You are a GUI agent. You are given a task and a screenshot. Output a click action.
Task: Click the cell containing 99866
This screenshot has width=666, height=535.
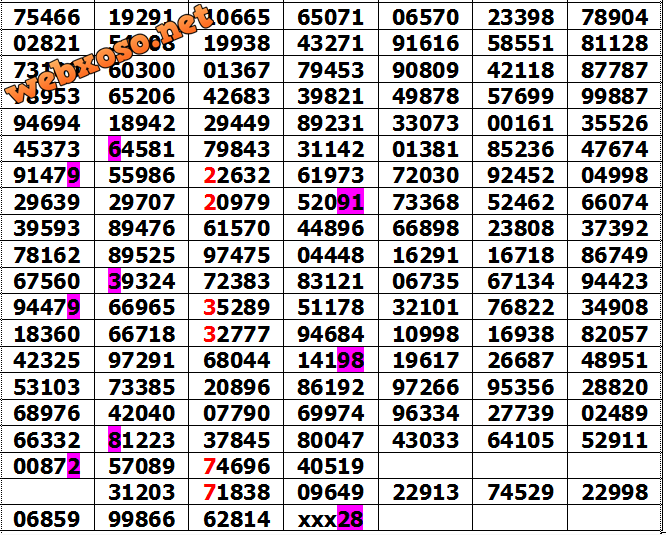141,519
